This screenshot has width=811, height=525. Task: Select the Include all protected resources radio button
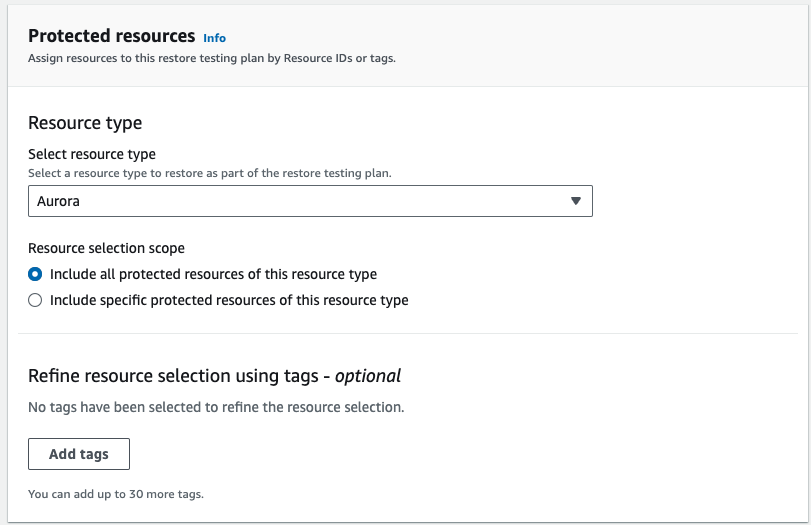(x=35, y=274)
